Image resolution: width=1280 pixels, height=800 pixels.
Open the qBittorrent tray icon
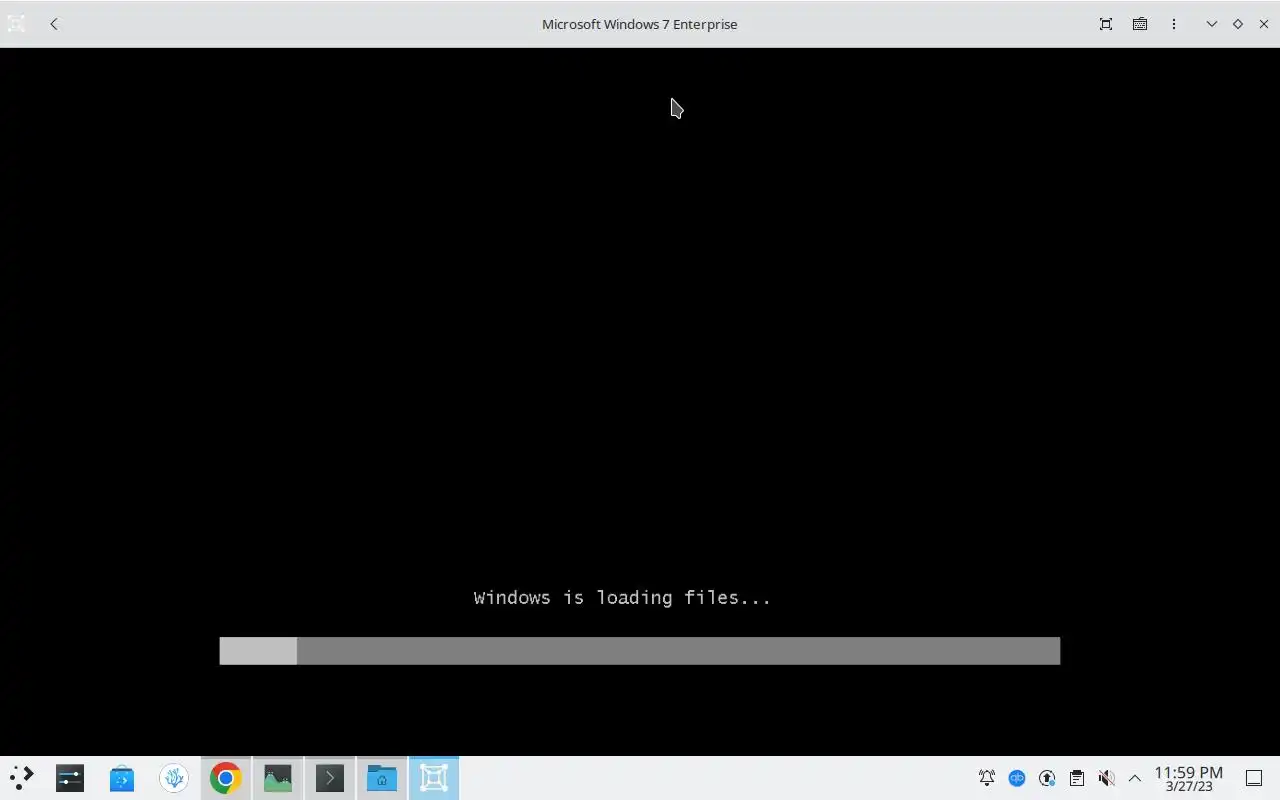point(1017,778)
